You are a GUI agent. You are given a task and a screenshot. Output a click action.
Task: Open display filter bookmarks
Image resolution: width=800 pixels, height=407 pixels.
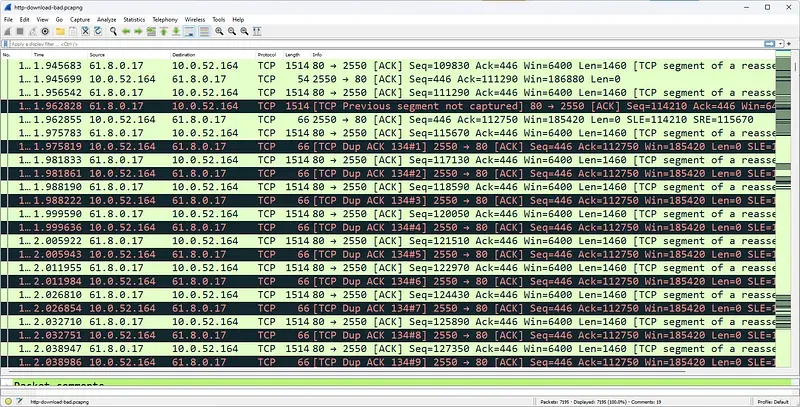pyautogui.click(x=6, y=44)
